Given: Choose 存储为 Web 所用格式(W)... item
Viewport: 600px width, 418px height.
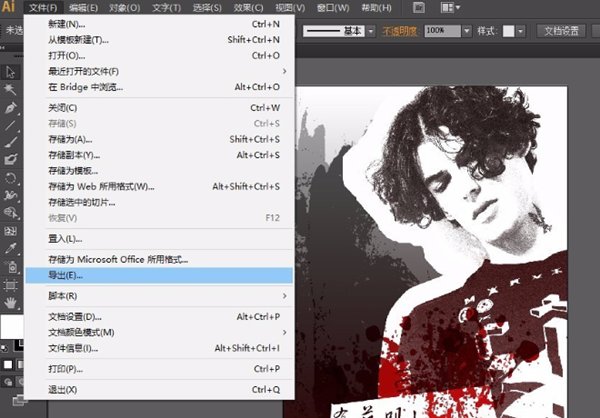Looking at the screenshot, I should (159, 186).
